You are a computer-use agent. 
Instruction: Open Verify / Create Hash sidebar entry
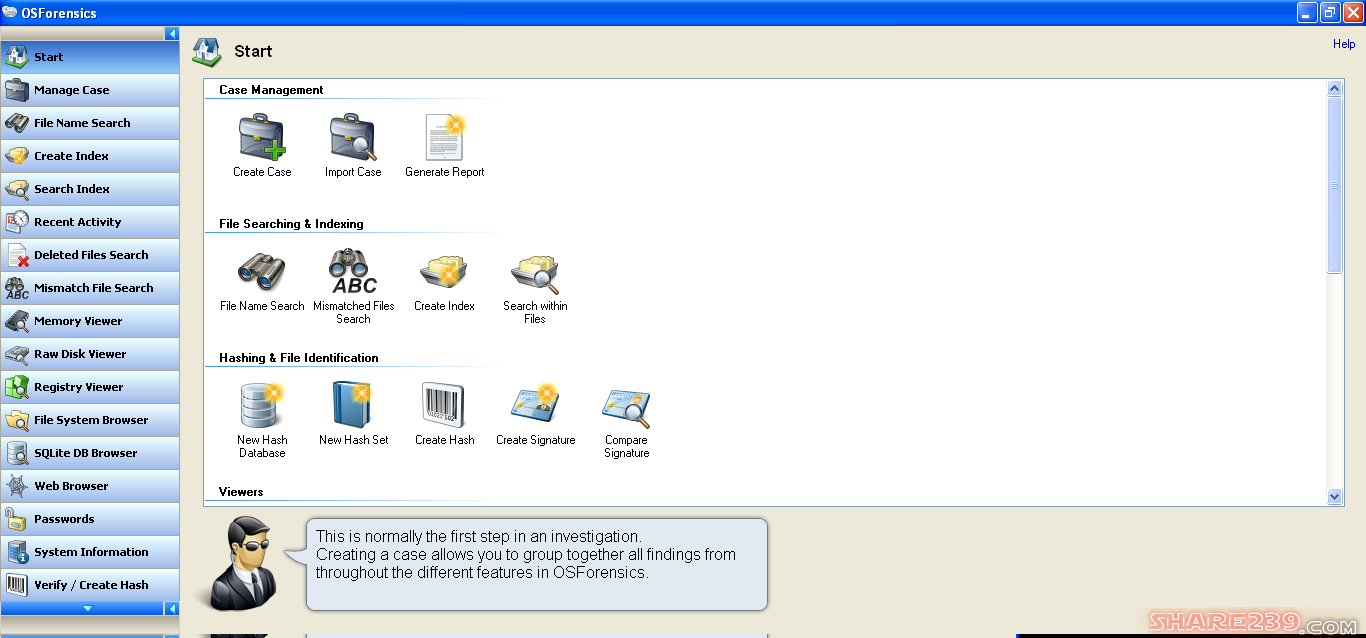(90, 585)
